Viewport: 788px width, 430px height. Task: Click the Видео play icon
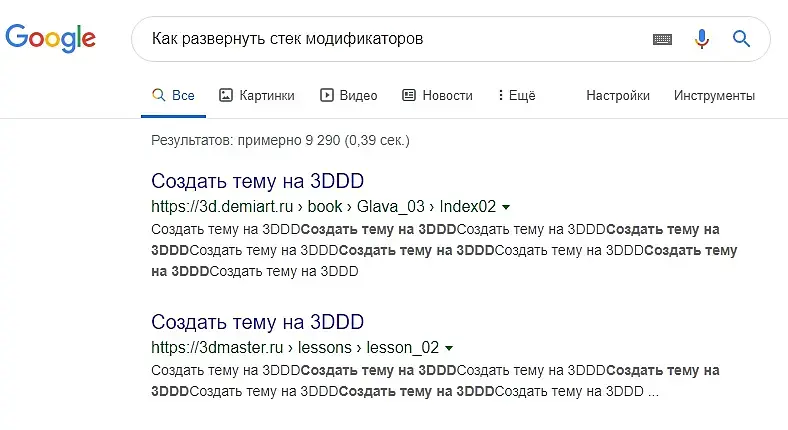(x=327, y=95)
